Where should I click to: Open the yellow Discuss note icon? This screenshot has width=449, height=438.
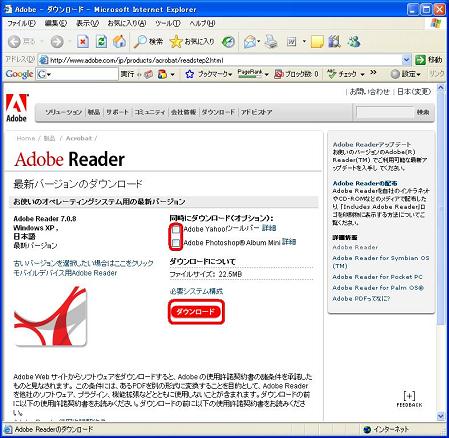317,42
